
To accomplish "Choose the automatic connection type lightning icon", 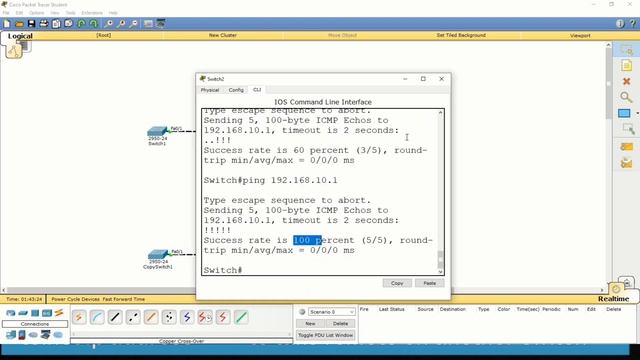I will [x=79, y=317].
